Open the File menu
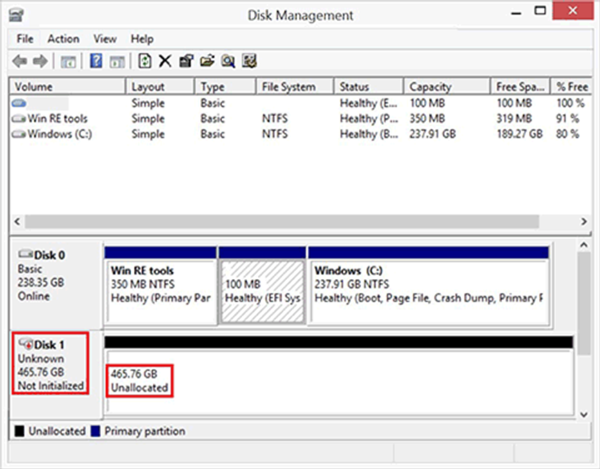 point(25,39)
